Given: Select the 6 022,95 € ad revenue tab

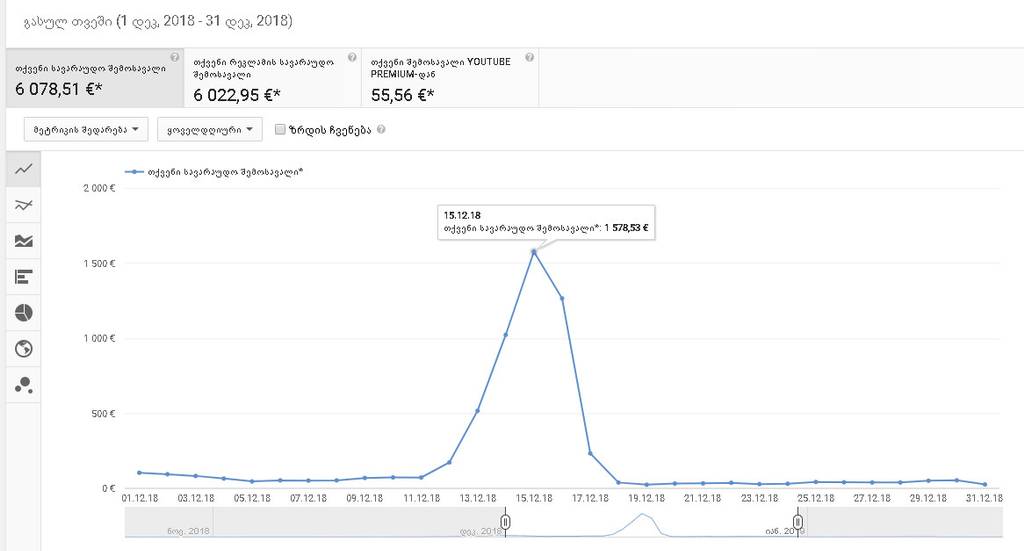Looking at the screenshot, I should click(272, 78).
